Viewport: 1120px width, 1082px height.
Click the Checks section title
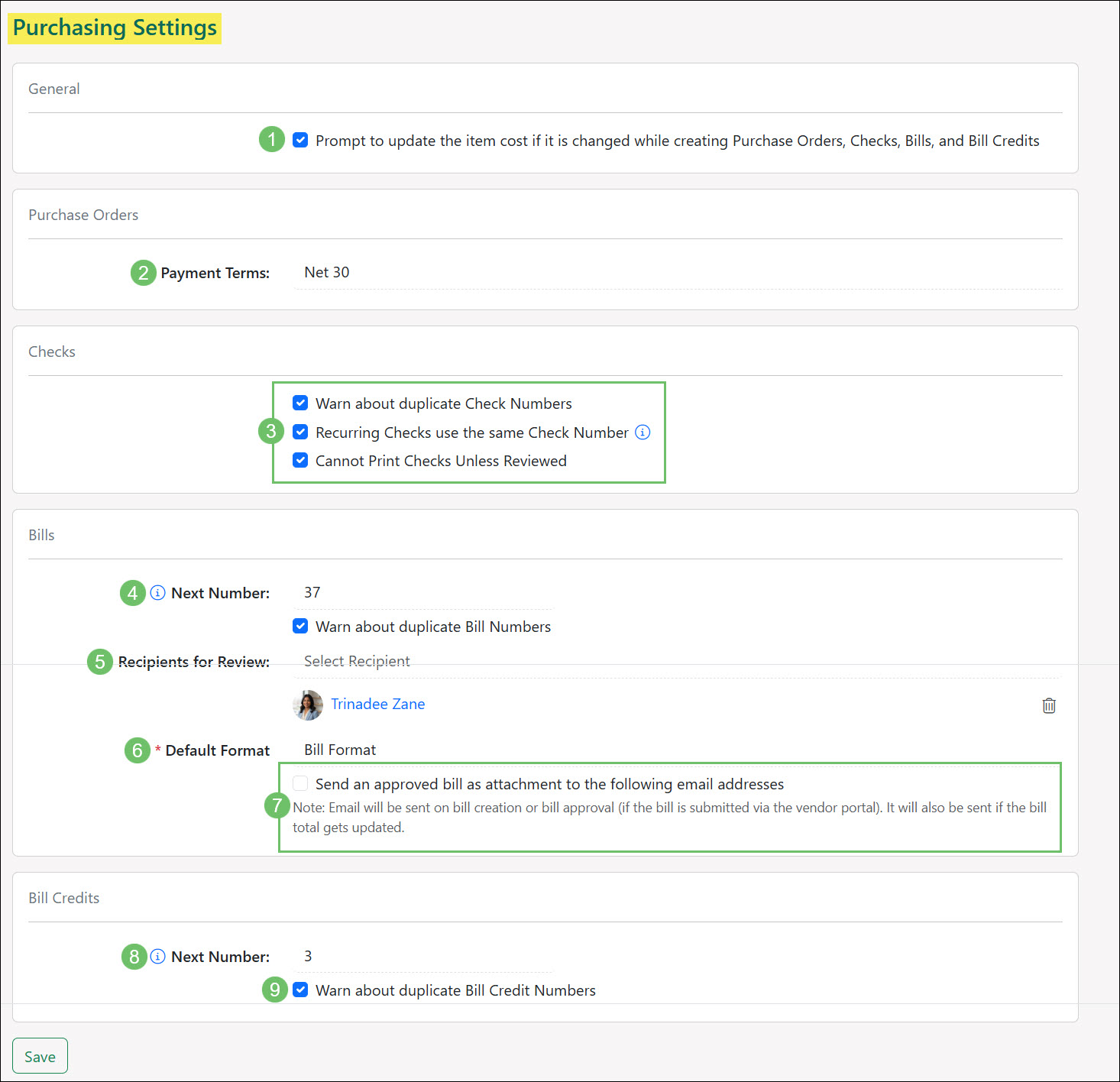pyautogui.click(x=52, y=351)
